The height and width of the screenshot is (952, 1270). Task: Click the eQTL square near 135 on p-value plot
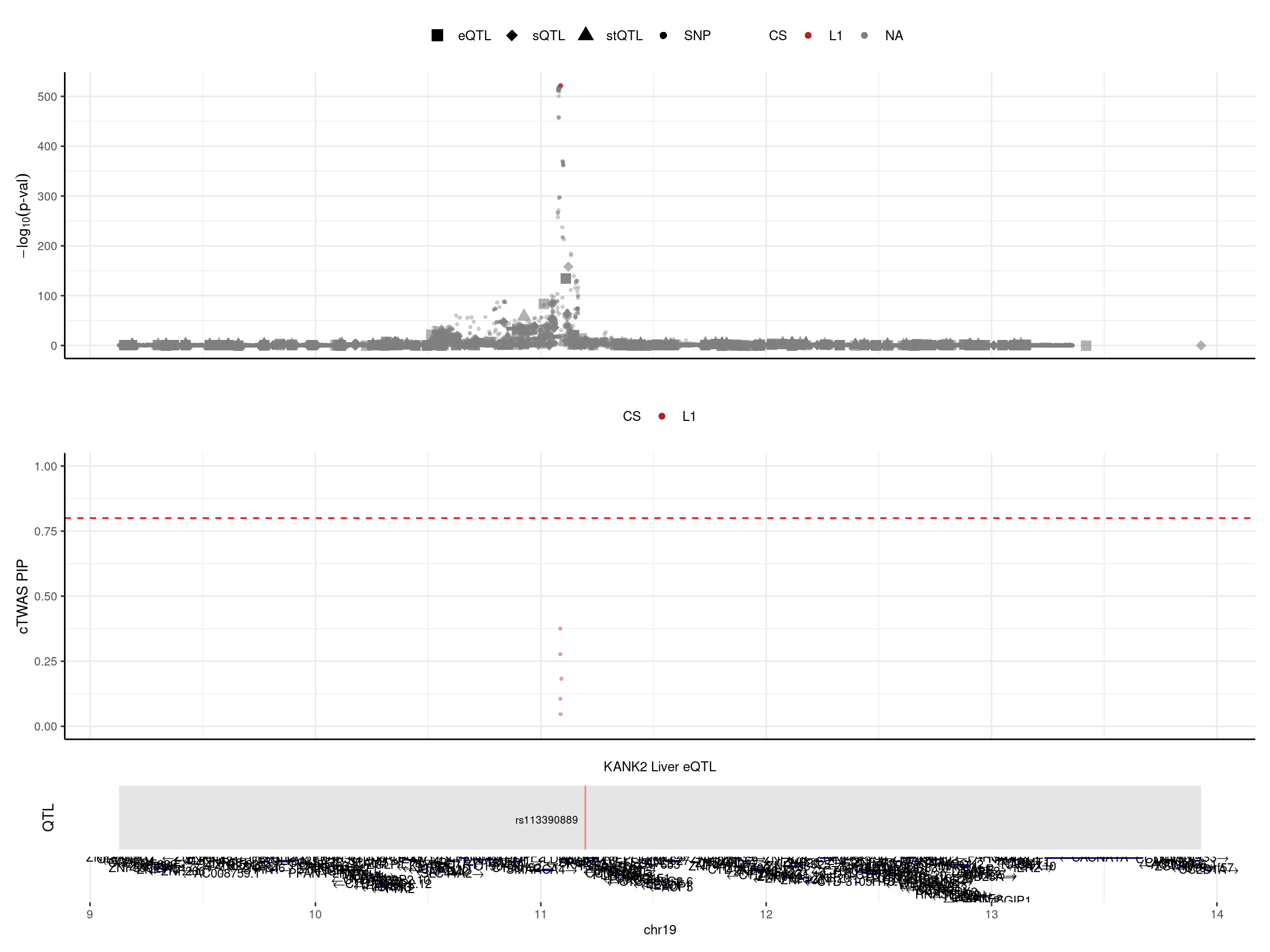coord(566,278)
